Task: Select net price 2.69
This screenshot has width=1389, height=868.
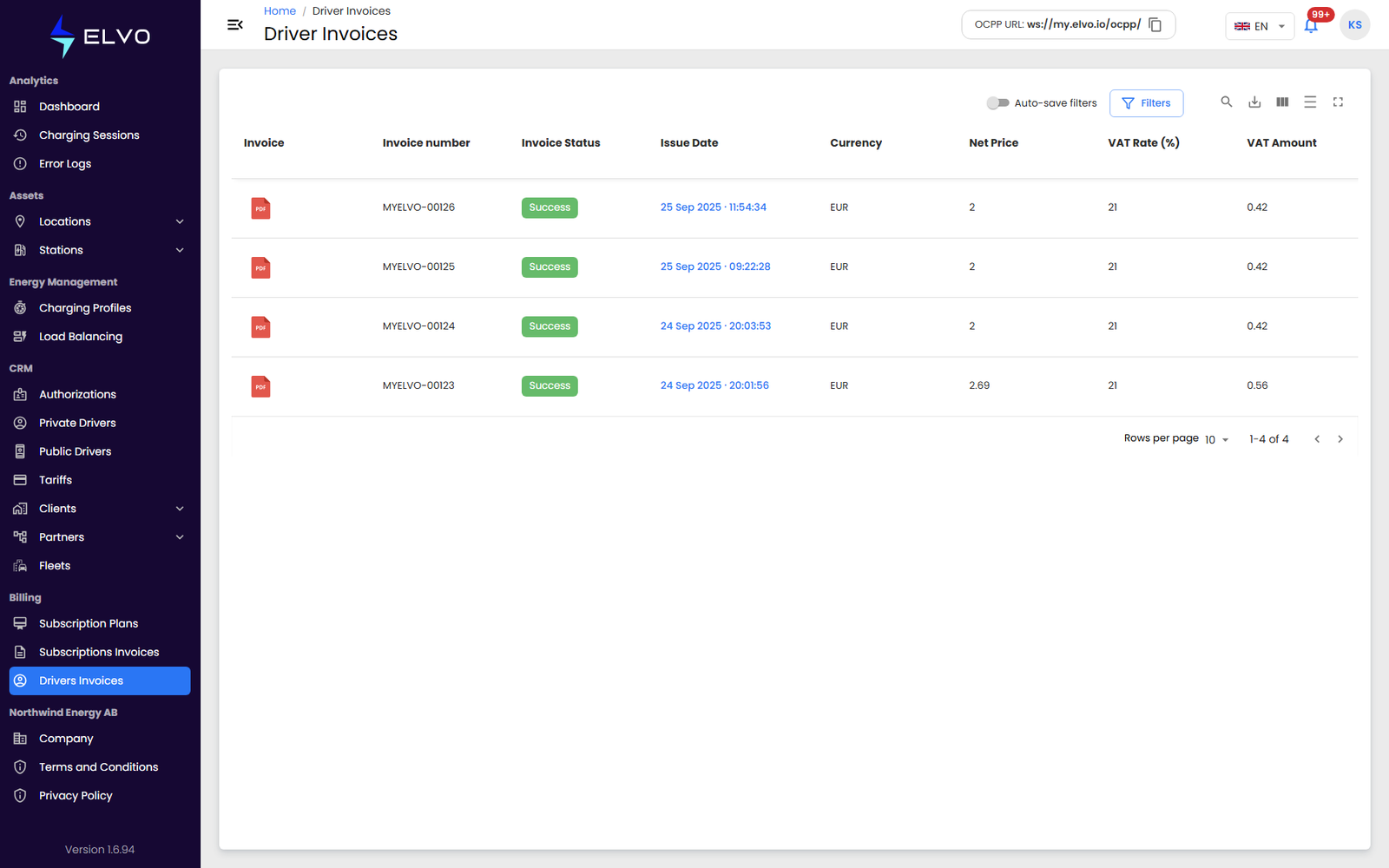Action: coord(979,385)
